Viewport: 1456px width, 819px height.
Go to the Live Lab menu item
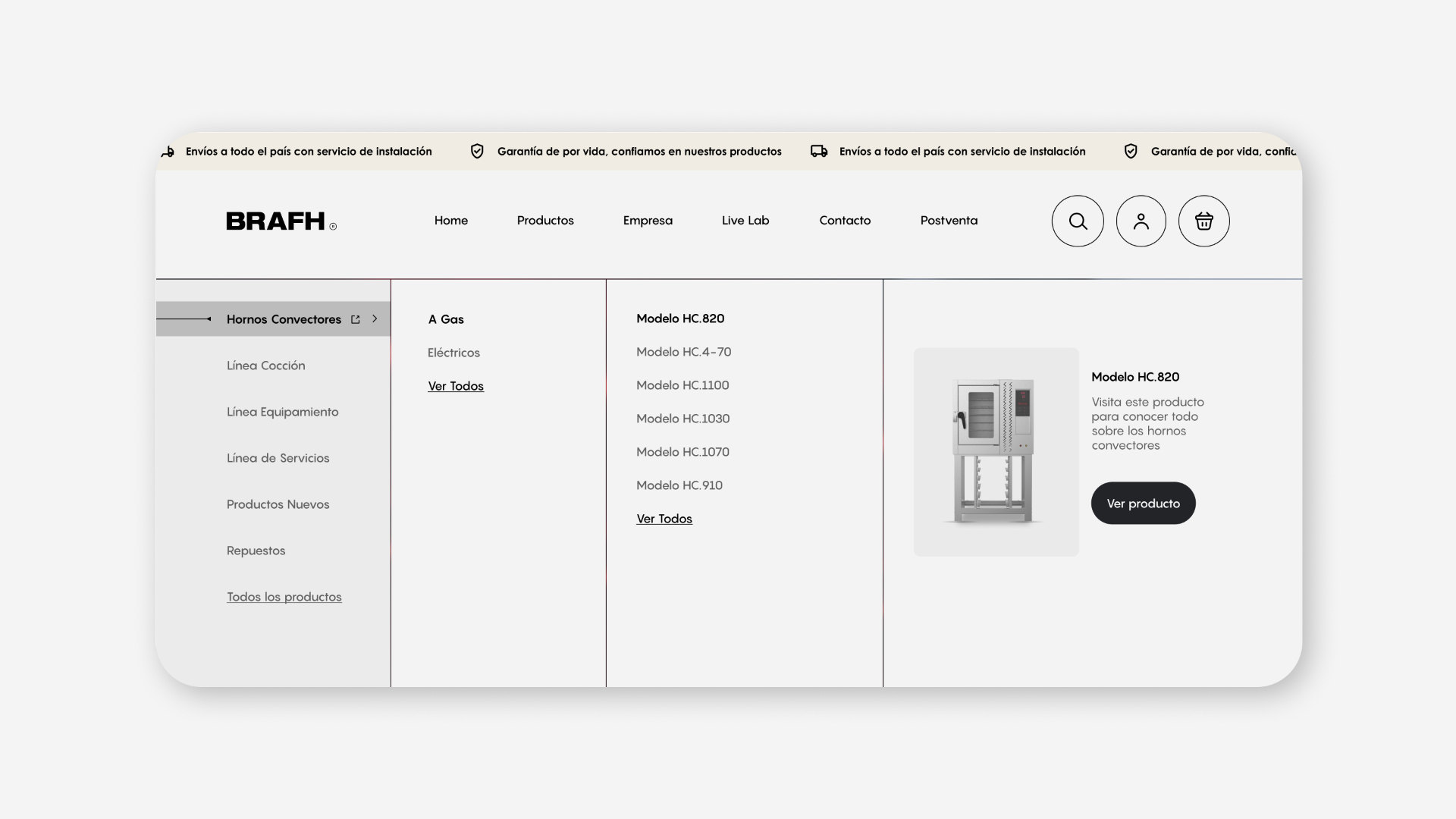pyautogui.click(x=745, y=221)
